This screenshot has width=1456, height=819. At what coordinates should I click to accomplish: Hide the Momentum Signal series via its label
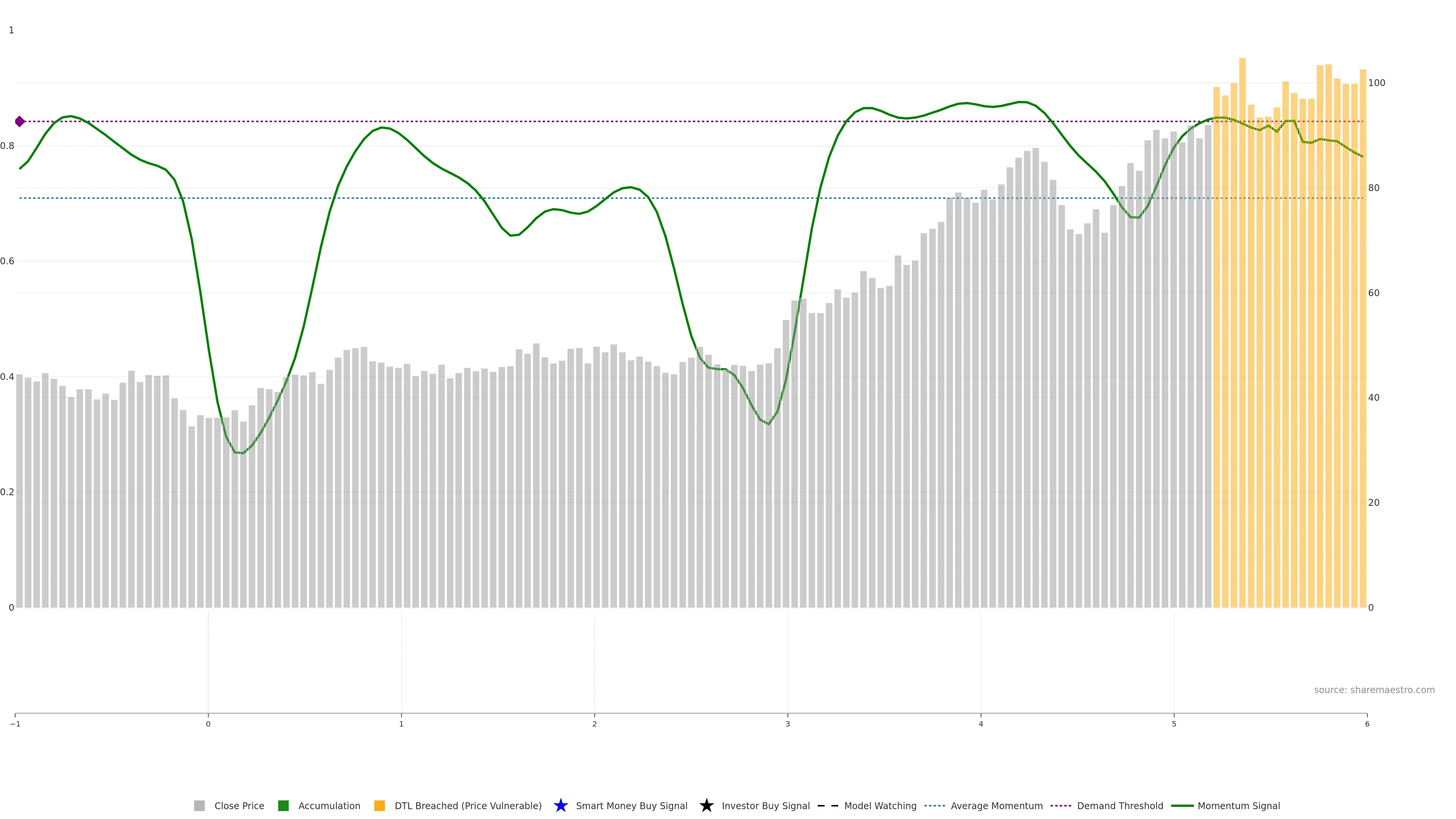coord(1238,805)
